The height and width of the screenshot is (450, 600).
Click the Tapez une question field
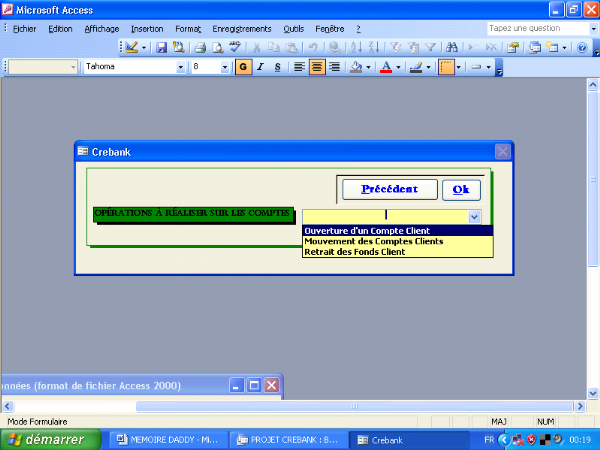tap(538, 28)
